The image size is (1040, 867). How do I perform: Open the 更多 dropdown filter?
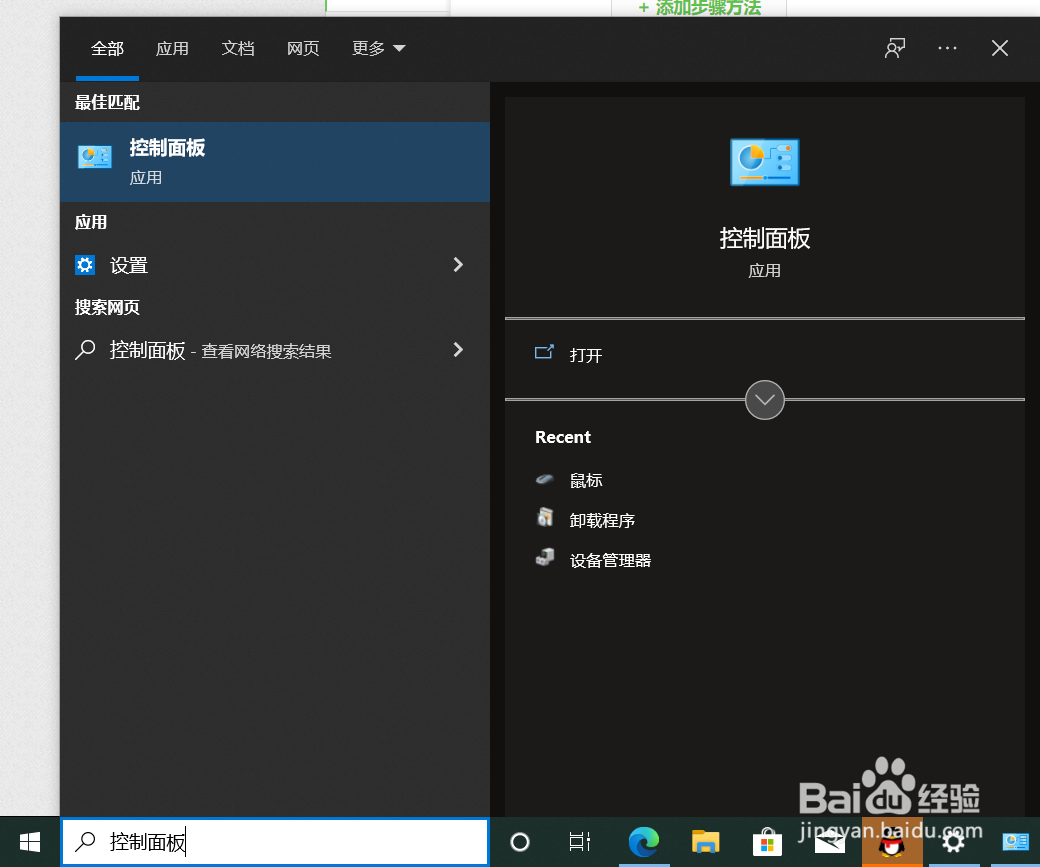378,48
